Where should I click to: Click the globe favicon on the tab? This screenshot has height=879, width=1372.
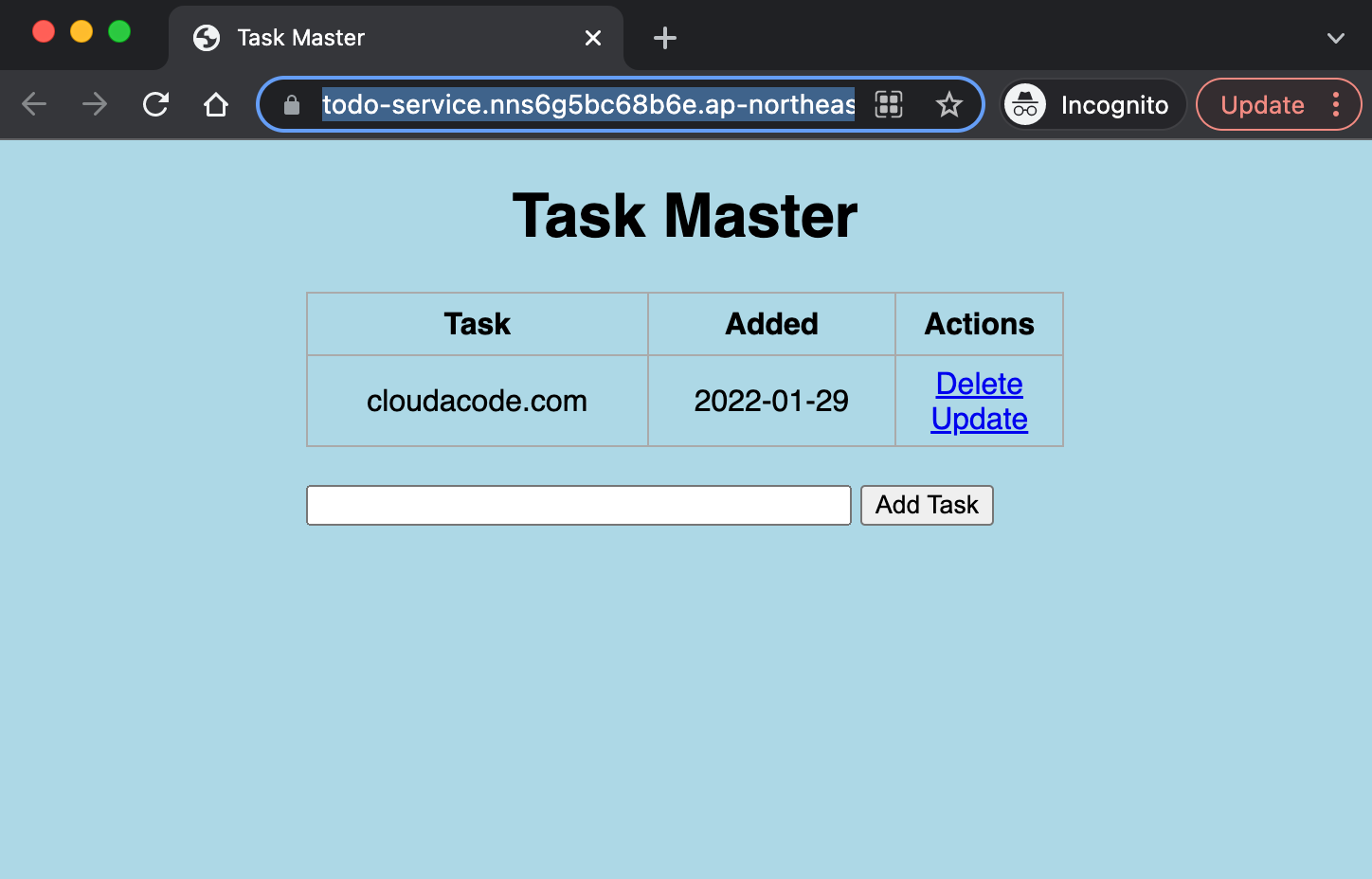[x=207, y=38]
